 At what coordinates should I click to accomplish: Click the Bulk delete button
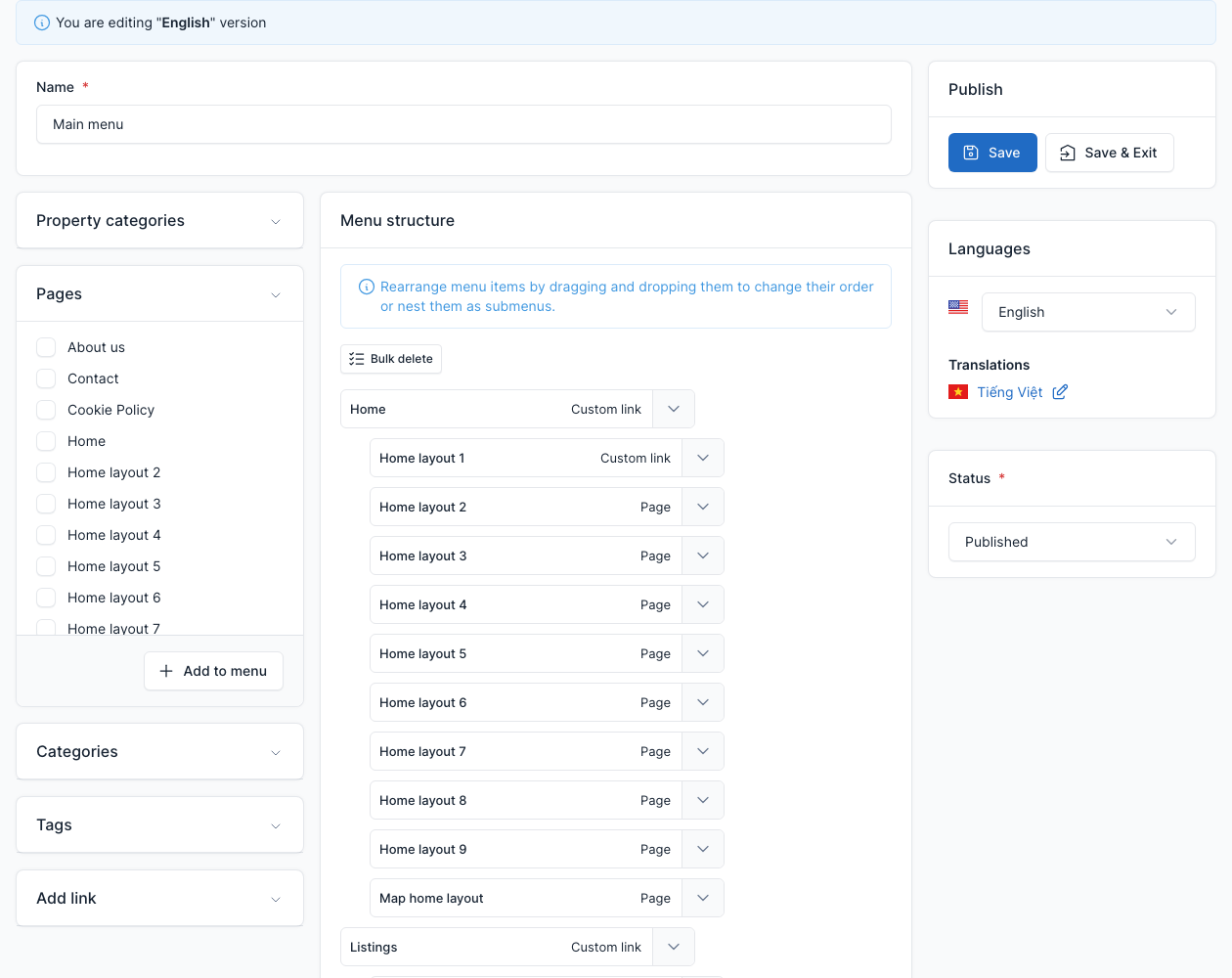391,359
